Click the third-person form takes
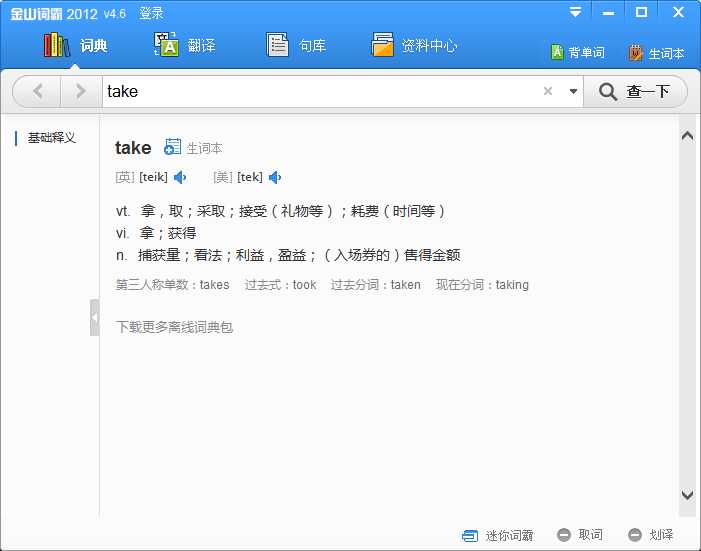This screenshot has width=701, height=551. [x=215, y=285]
